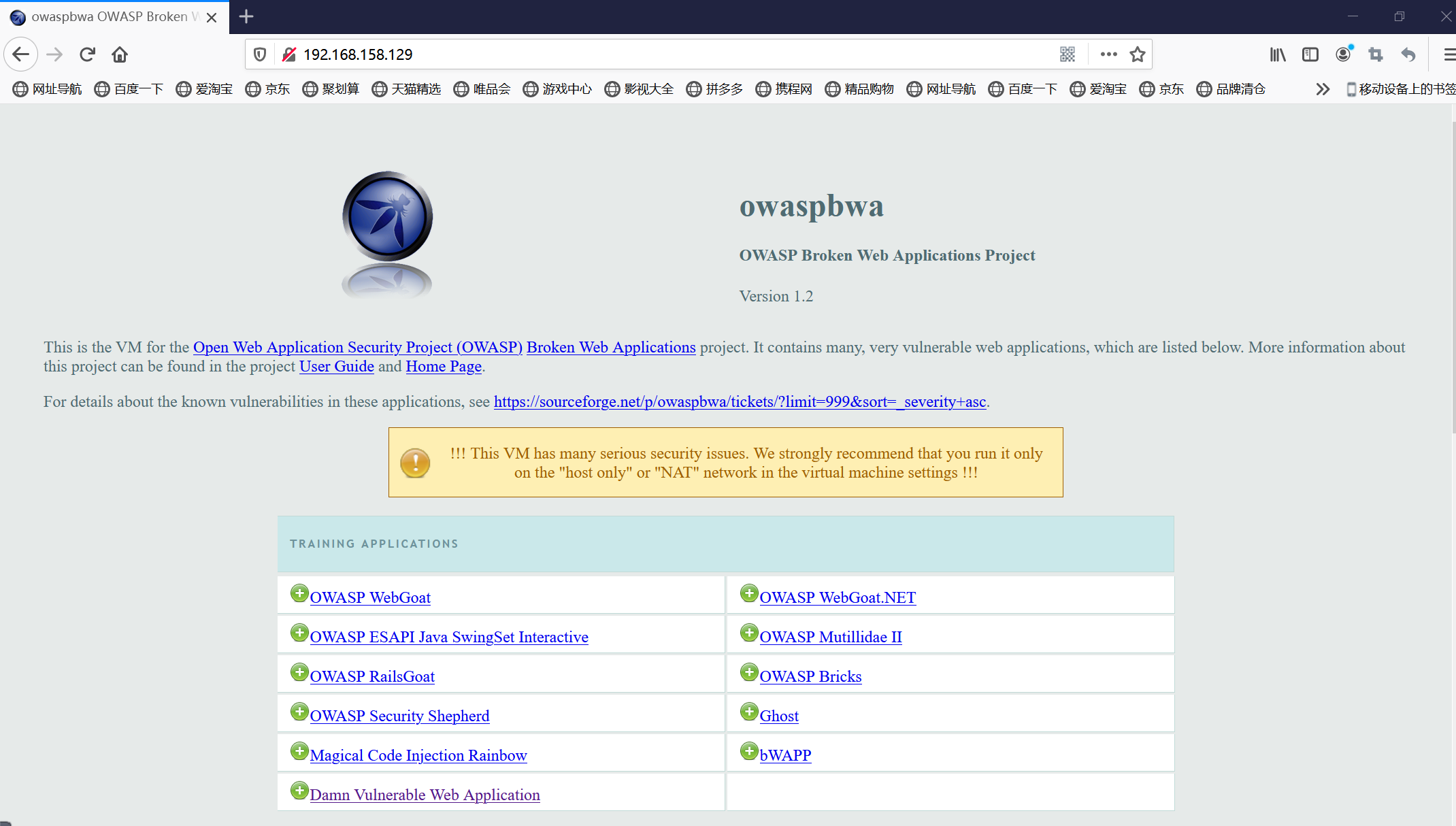This screenshot has height=826, width=1456.
Task: Click the screenshot crop tool icon
Action: click(x=1376, y=54)
